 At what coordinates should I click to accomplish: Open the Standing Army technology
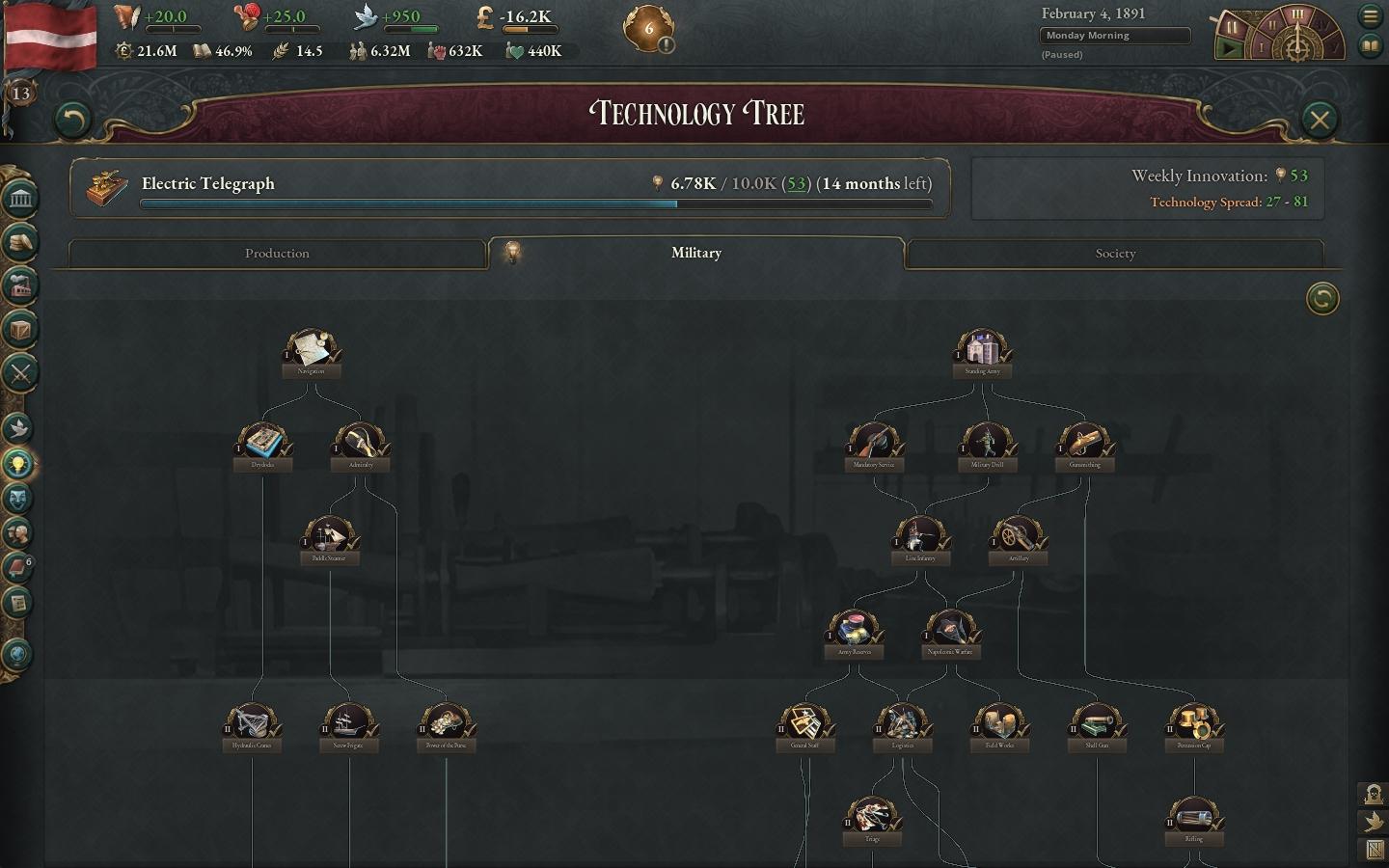click(x=982, y=349)
